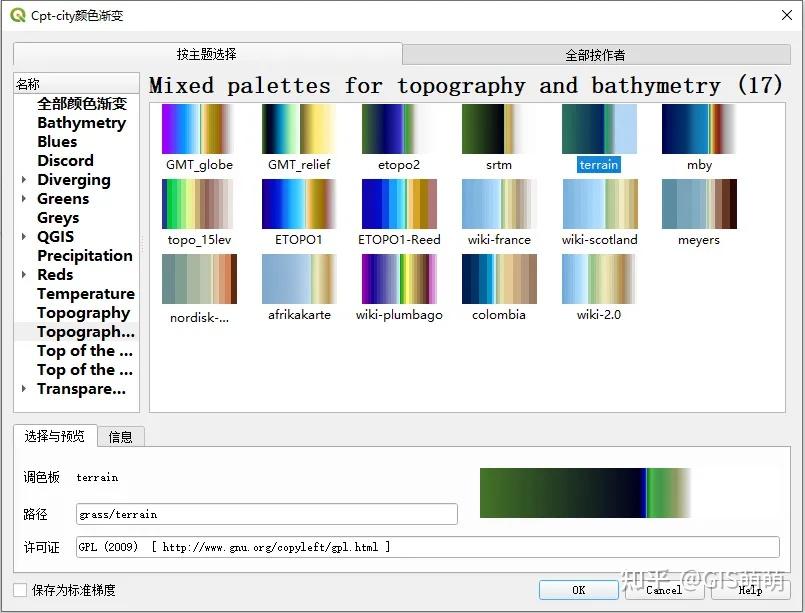Click the Cancel button
Image resolution: width=805 pixels, height=613 pixels.
pyautogui.click(x=664, y=590)
